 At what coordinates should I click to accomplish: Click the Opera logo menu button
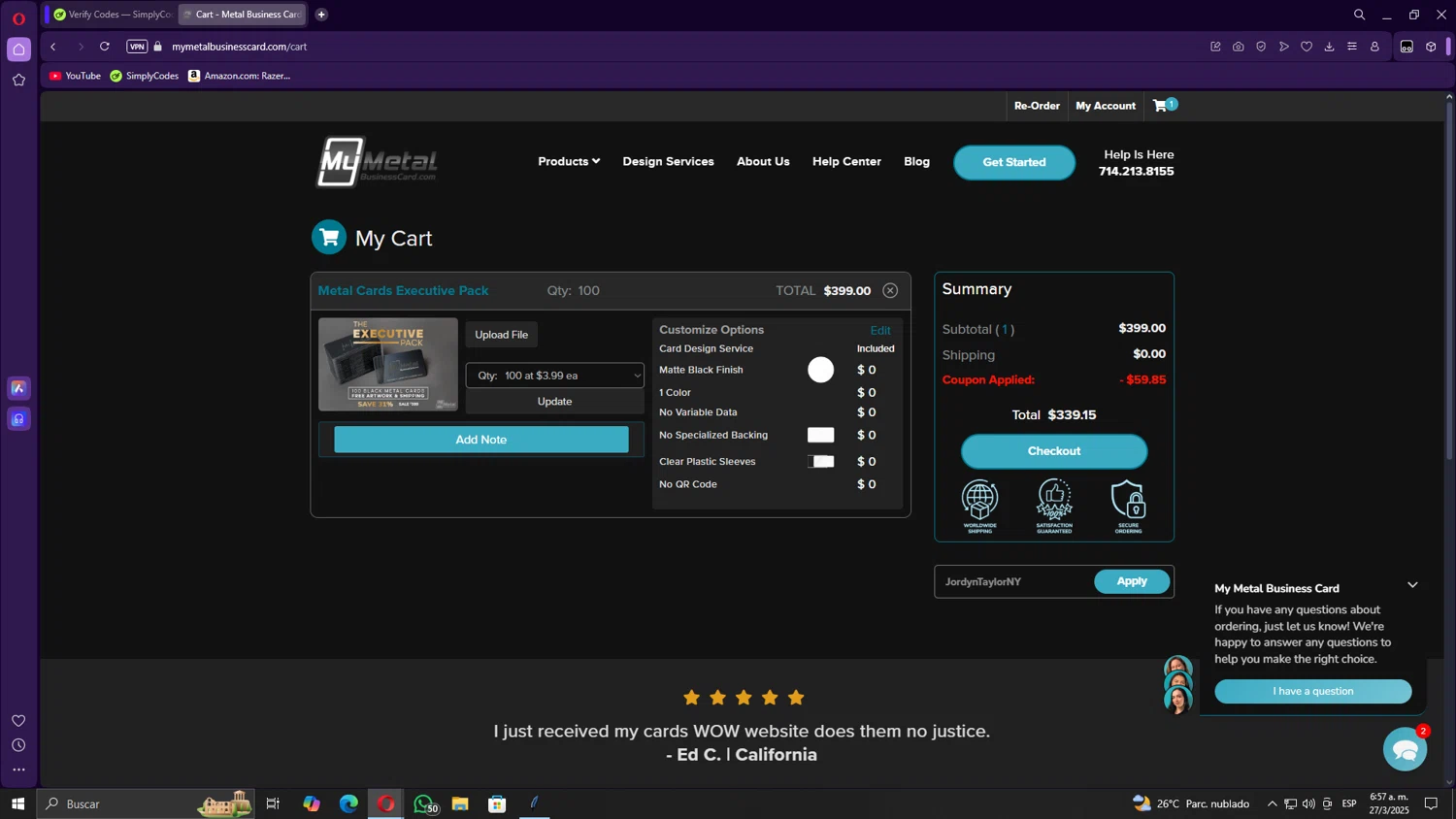[18, 18]
